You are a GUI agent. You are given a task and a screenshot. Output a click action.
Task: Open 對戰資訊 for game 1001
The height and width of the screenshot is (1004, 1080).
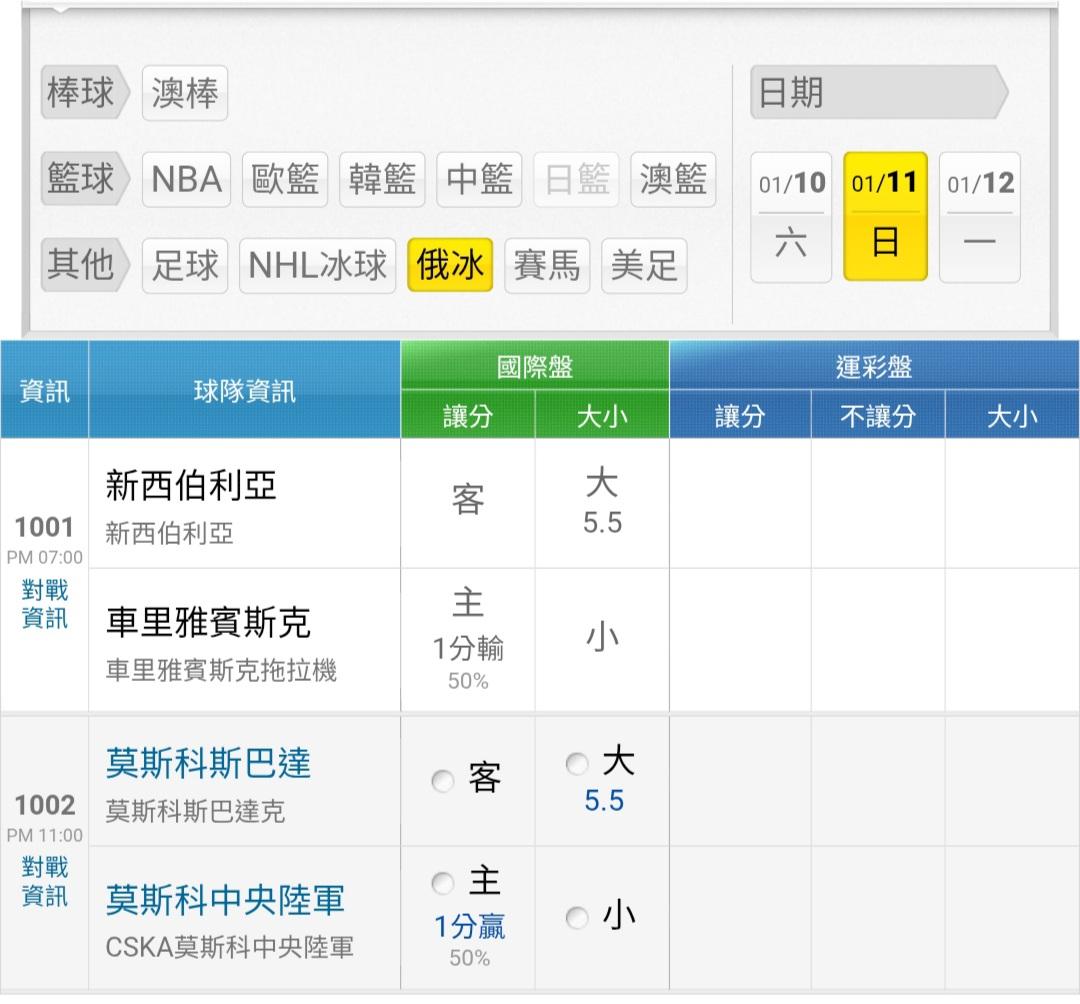pyautogui.click(x=44, y=604)
